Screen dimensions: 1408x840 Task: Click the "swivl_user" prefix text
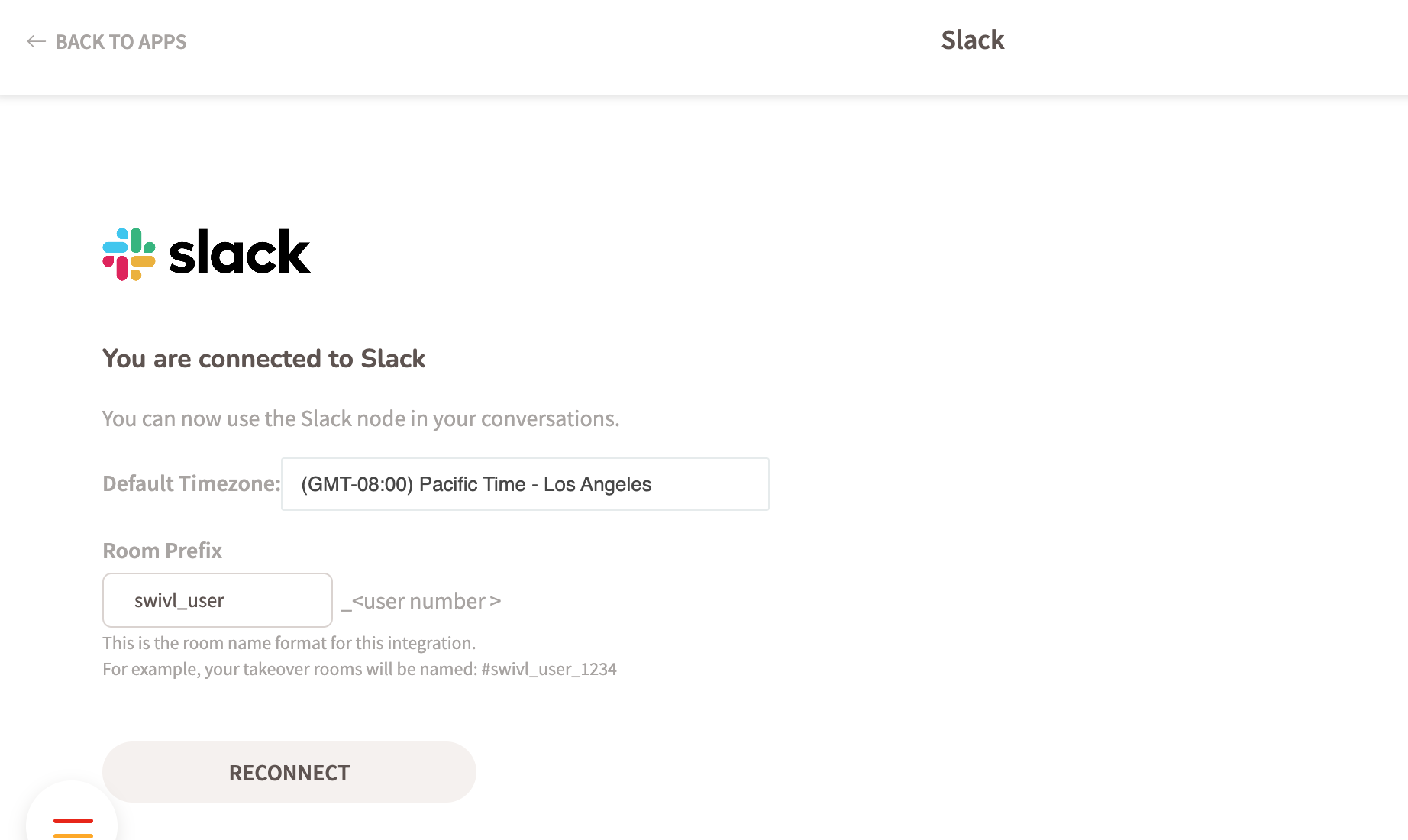click(x=179, y=600)
